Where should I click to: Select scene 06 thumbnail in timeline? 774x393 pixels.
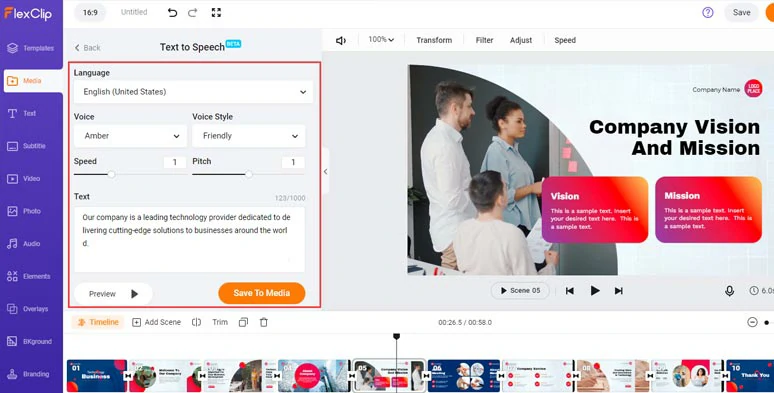point(464,376)
